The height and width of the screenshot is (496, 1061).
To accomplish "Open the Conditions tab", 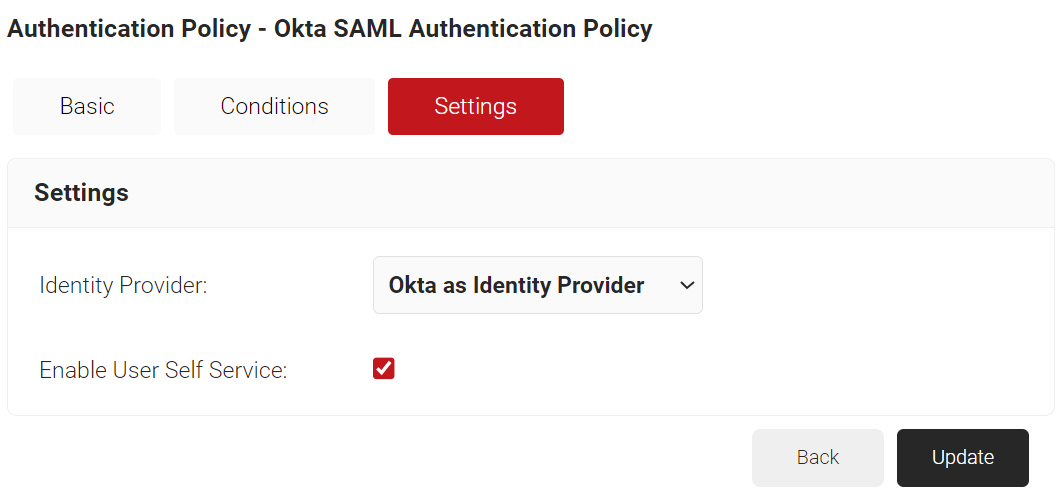I will coord(274,106).
